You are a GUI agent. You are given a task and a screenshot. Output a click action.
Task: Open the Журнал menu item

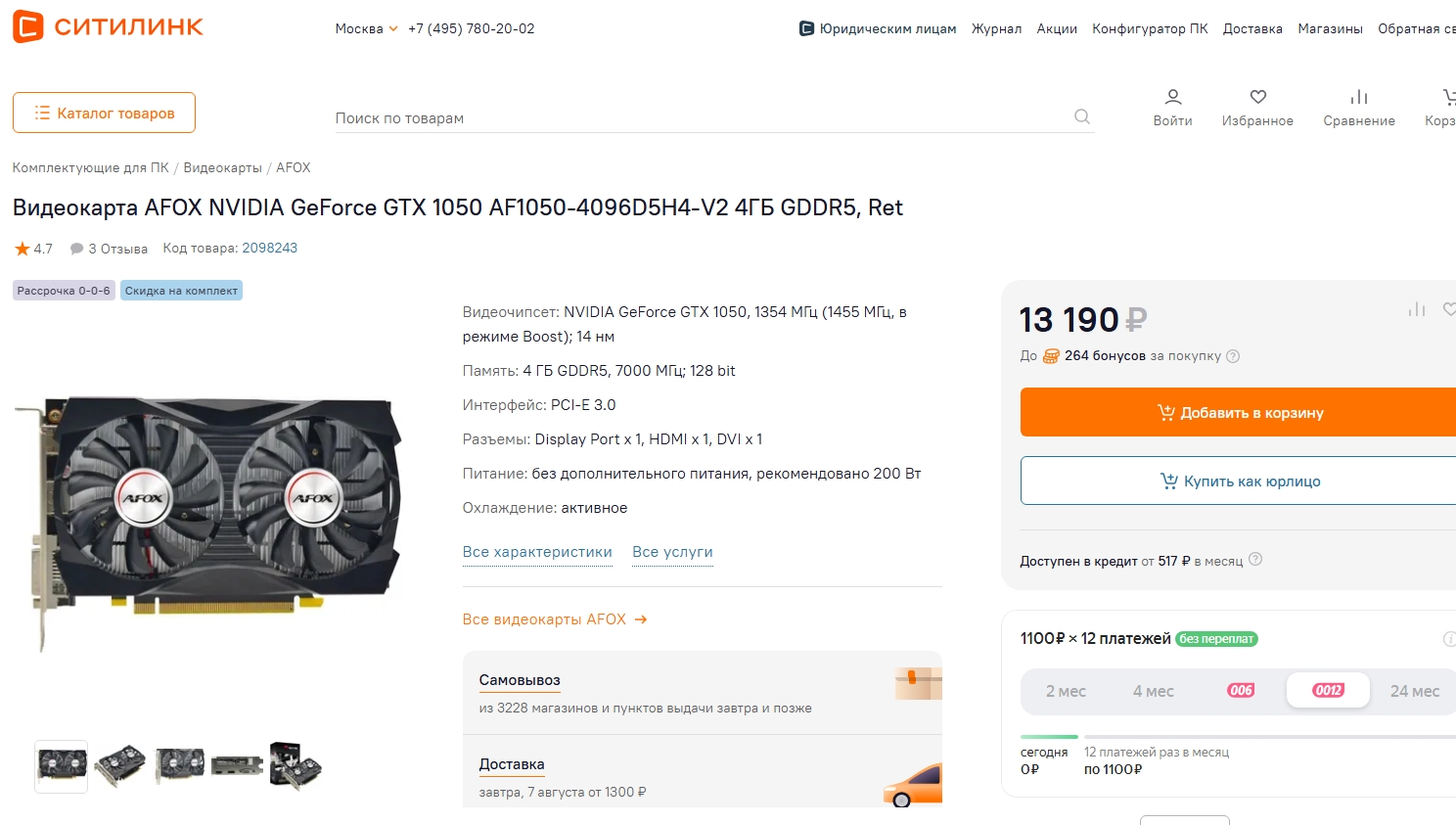(996, 28)
